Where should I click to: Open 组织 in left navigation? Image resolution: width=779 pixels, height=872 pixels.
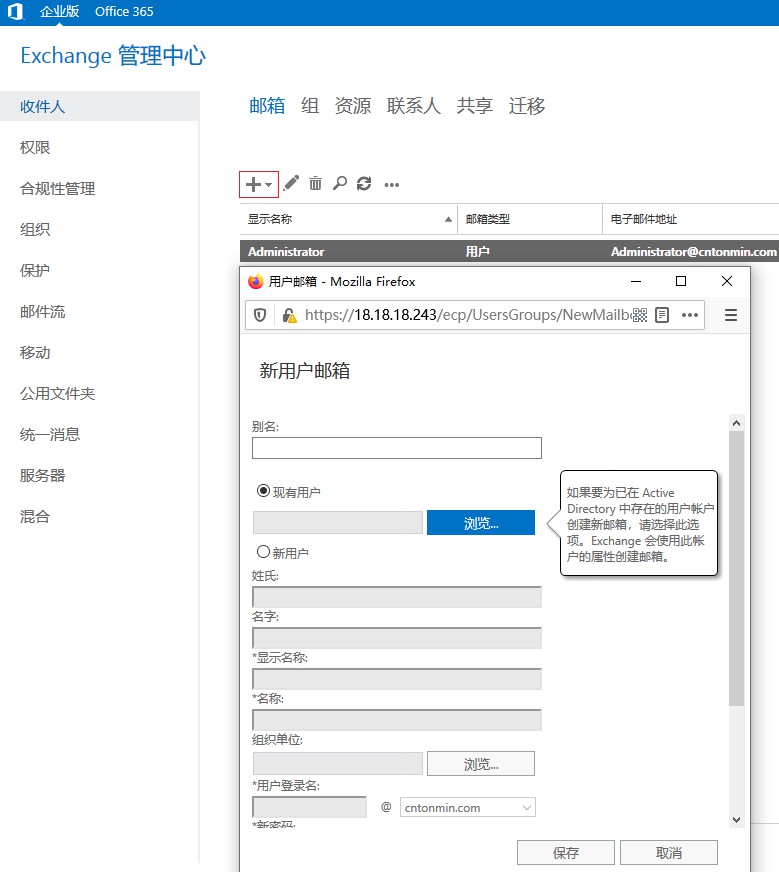[34, 229]
